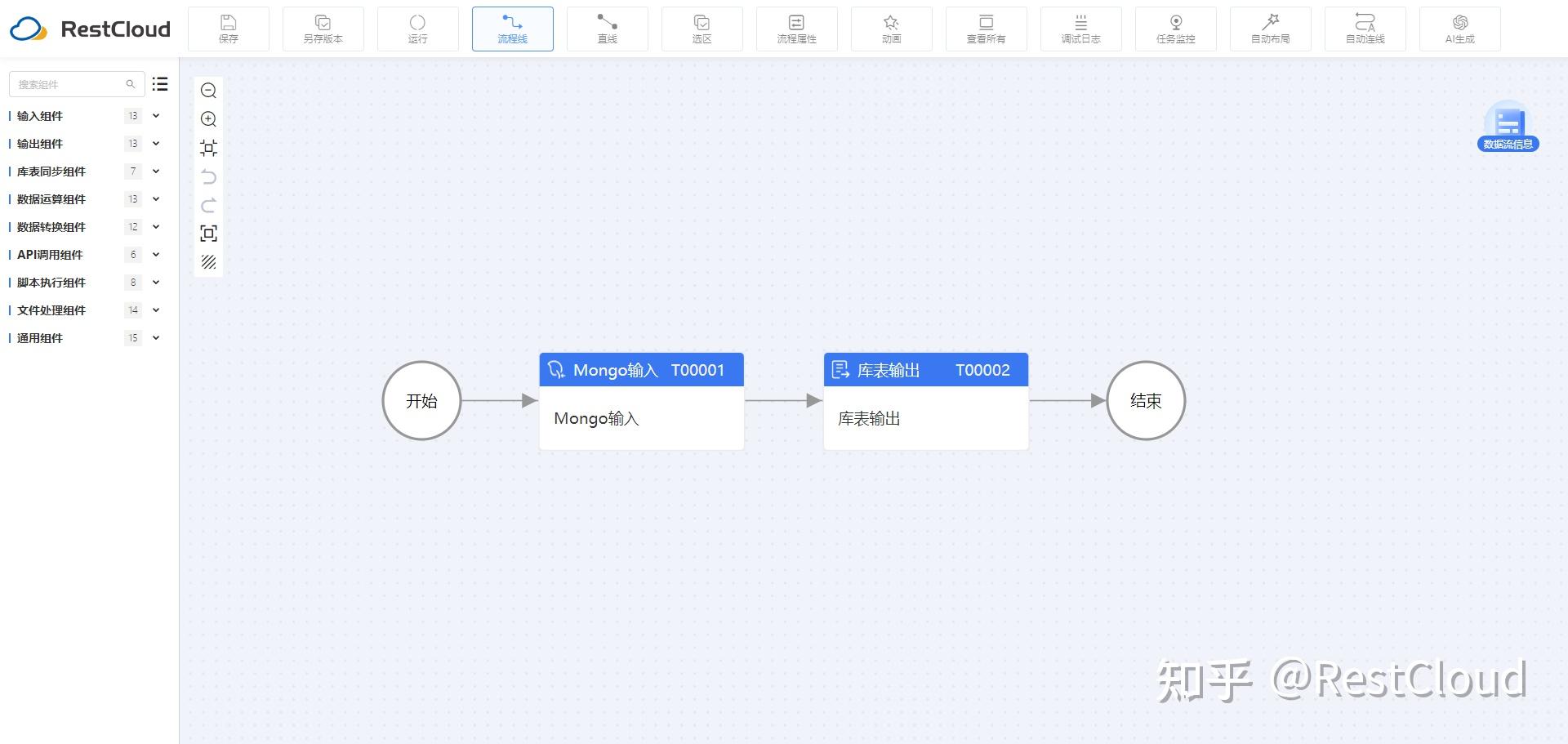Click the 另存版本 save-as-version button
The height and width of the screenshot is (744, 1568).
323,28
